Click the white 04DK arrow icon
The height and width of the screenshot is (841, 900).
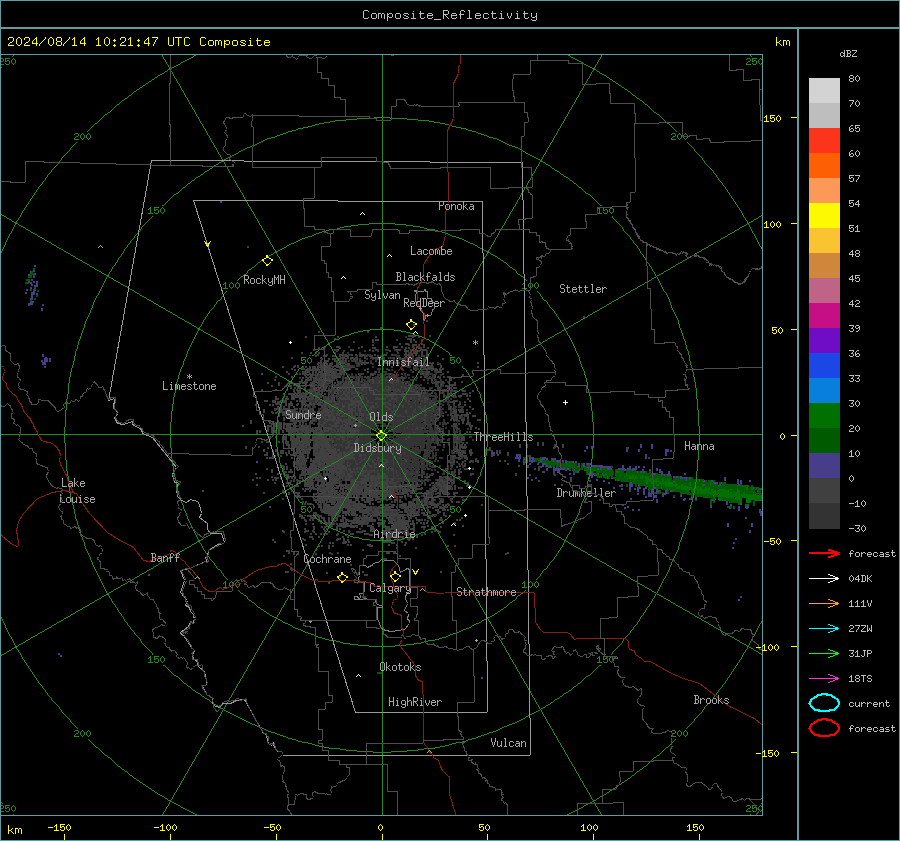coord(824,579)
